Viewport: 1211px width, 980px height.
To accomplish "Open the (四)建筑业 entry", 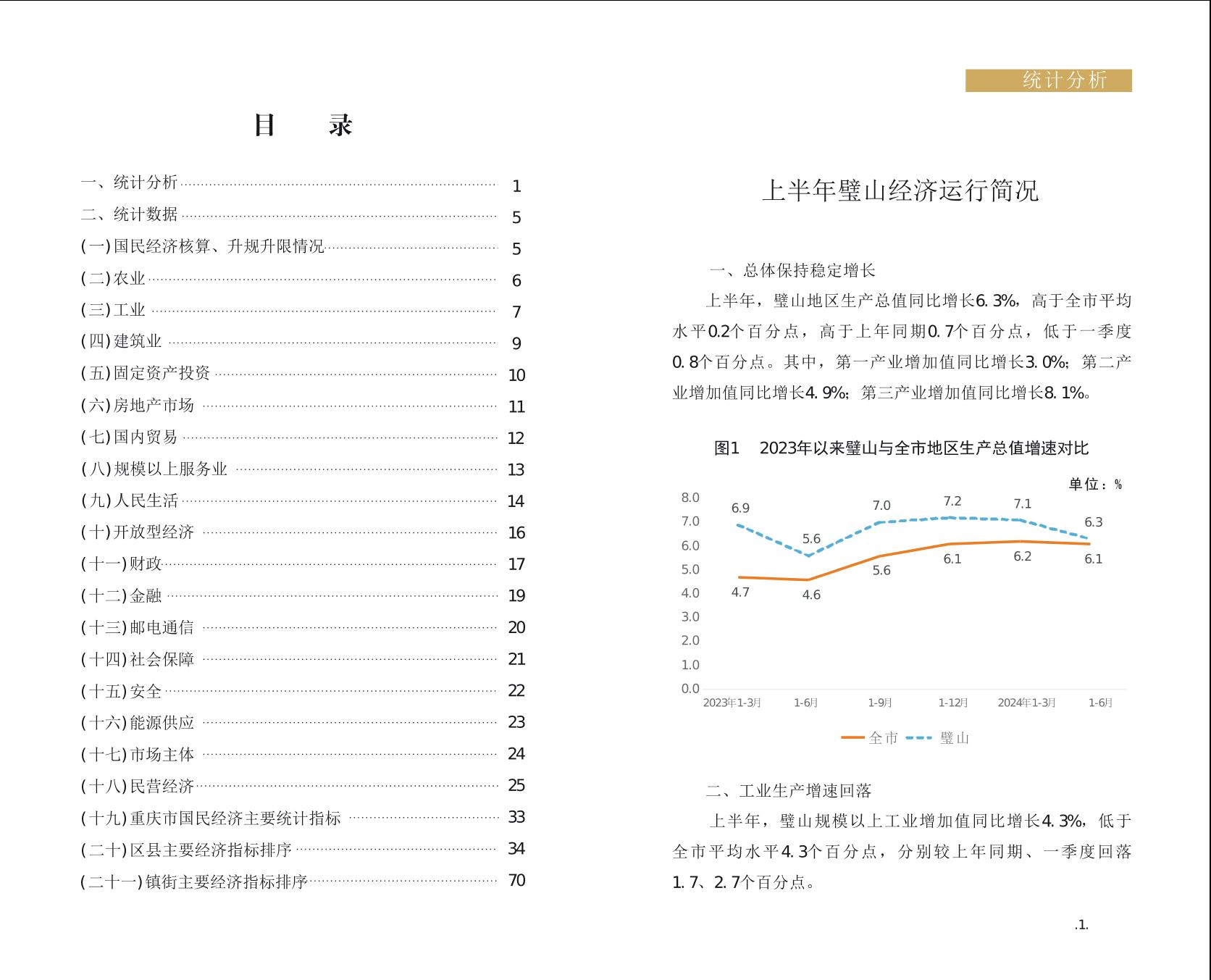I will (301, 342).
